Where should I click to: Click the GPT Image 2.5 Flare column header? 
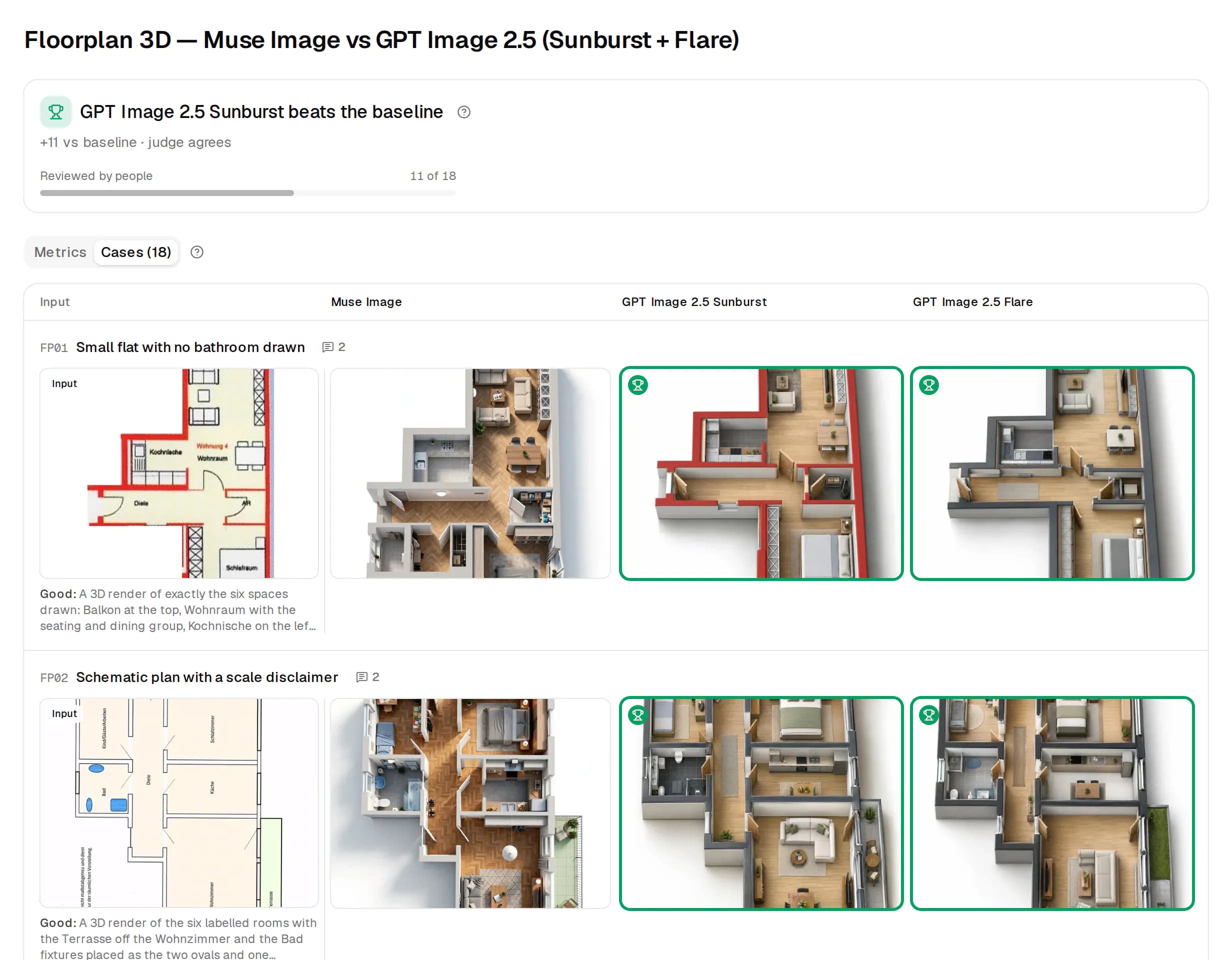[x=973, y=302]
